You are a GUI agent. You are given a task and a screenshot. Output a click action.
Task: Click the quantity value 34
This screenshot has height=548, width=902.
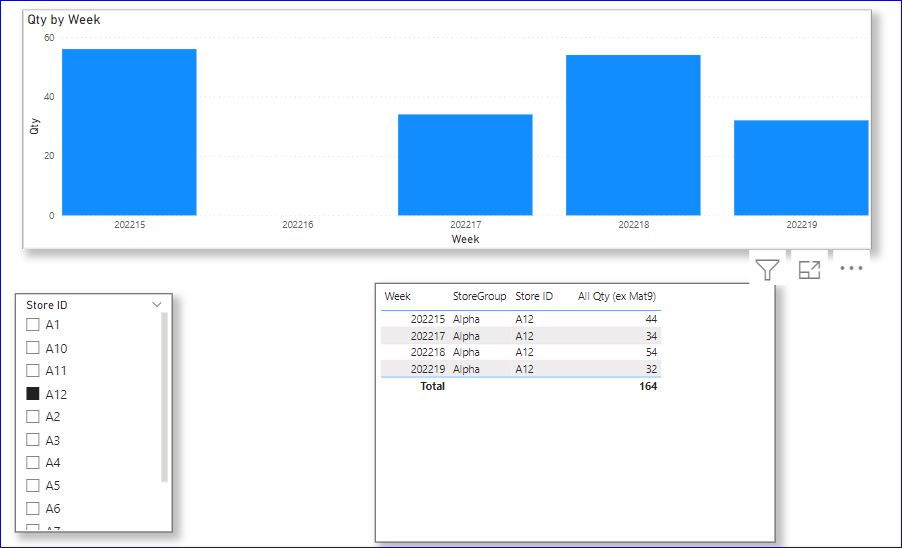tap(651, 335)
